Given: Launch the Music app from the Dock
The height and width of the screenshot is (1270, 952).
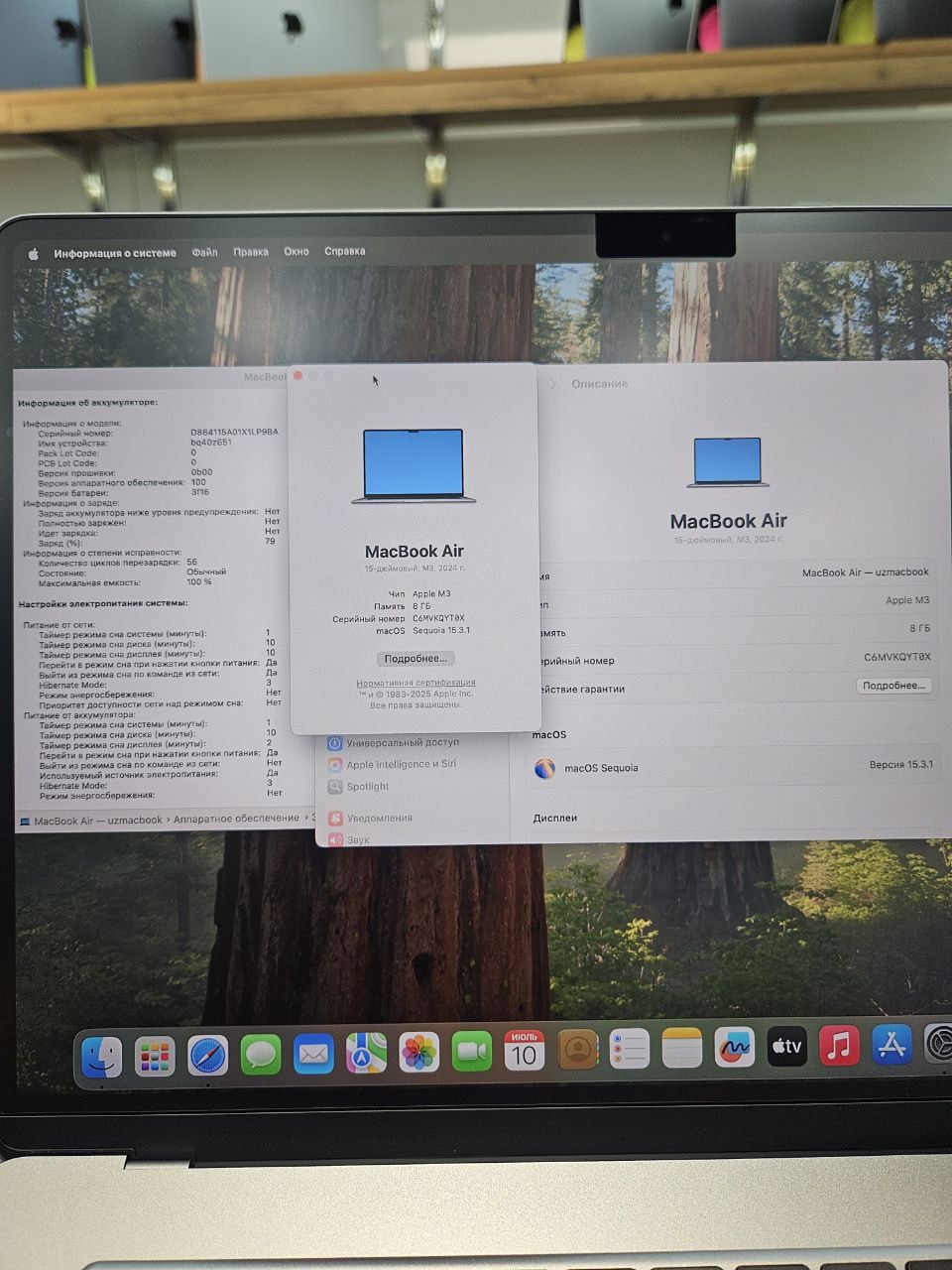Looking at the screenshot, I should pyautogui.click(x=839, y=1045).
